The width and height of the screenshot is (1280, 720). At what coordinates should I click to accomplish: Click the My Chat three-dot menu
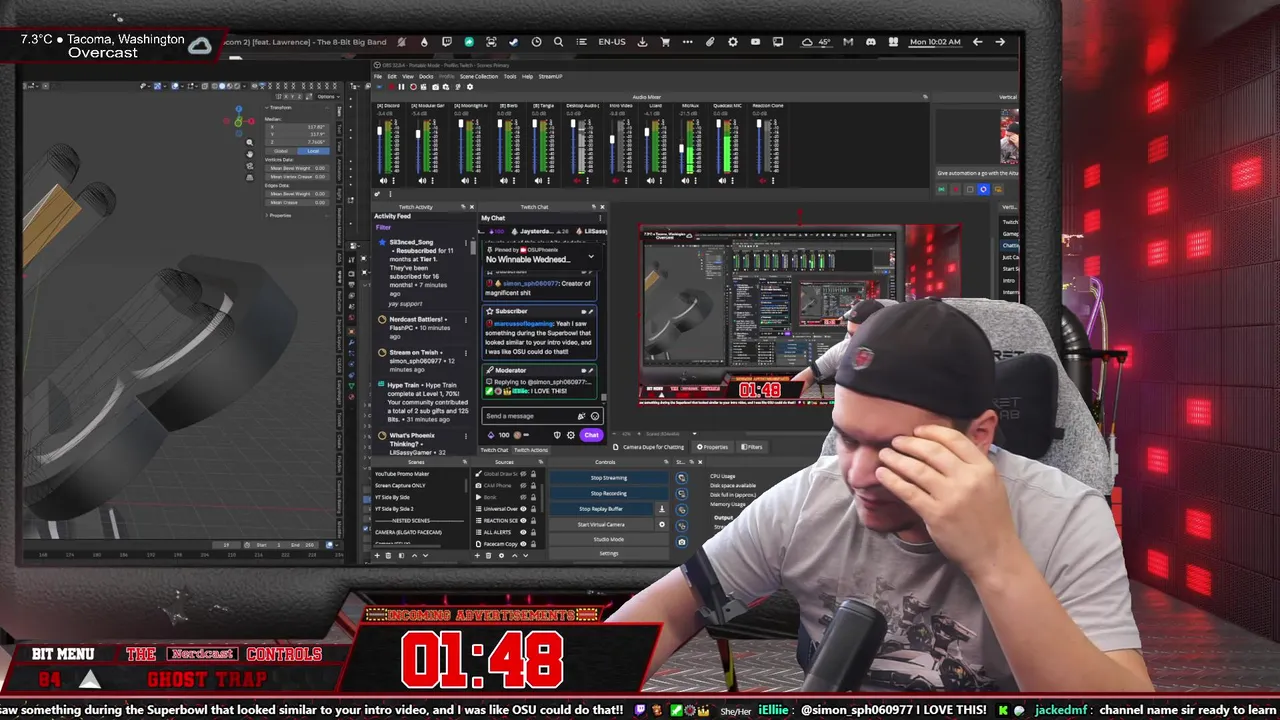pos(600,218)
